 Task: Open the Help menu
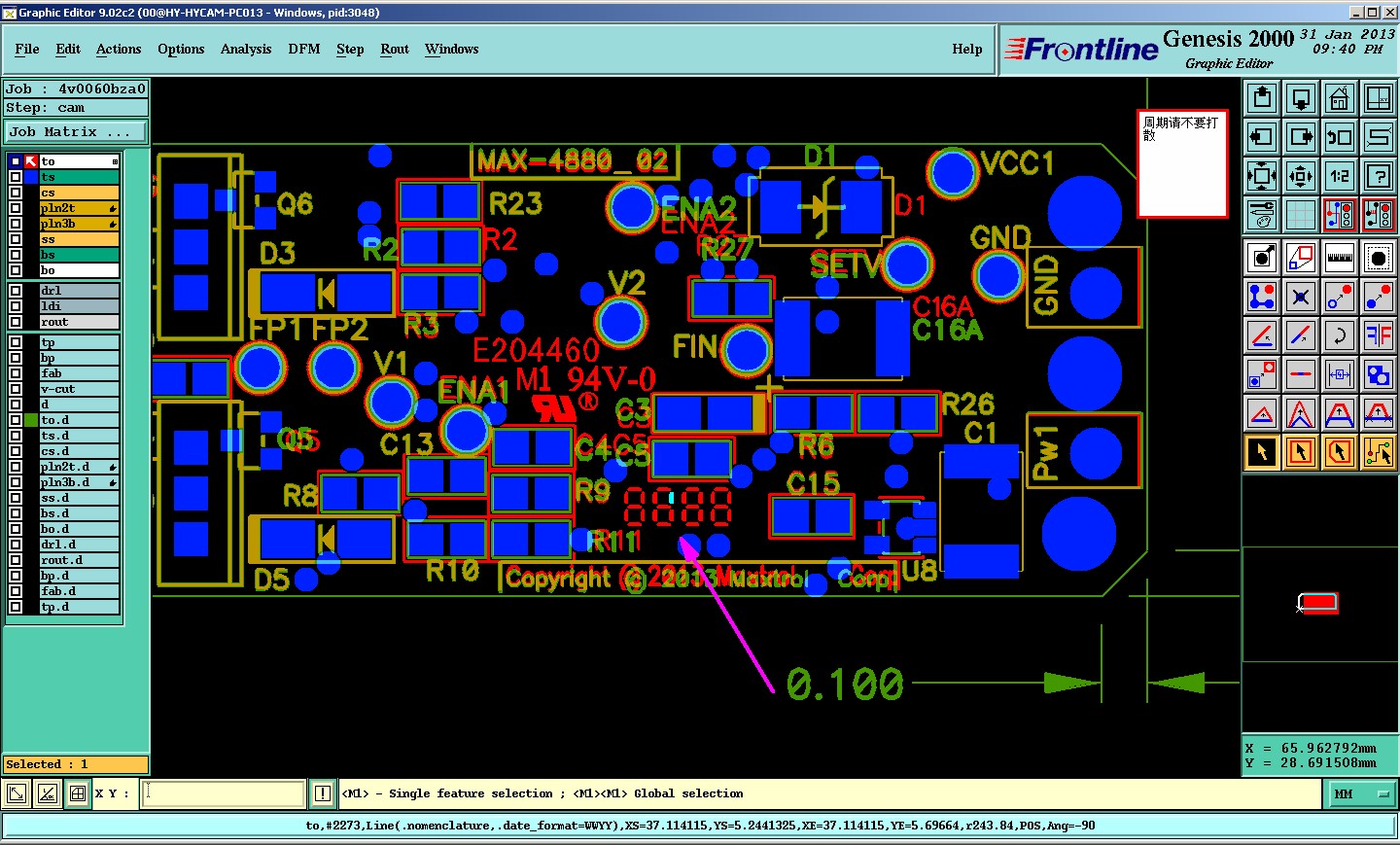[967, 49]
